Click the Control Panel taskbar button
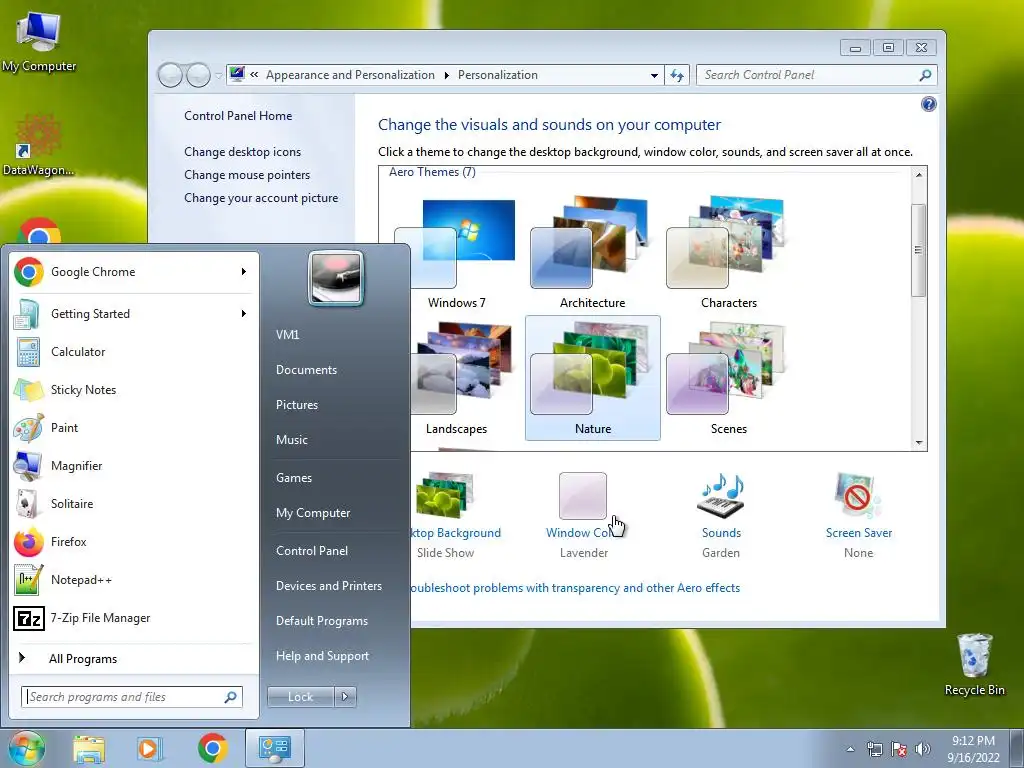 275,748
